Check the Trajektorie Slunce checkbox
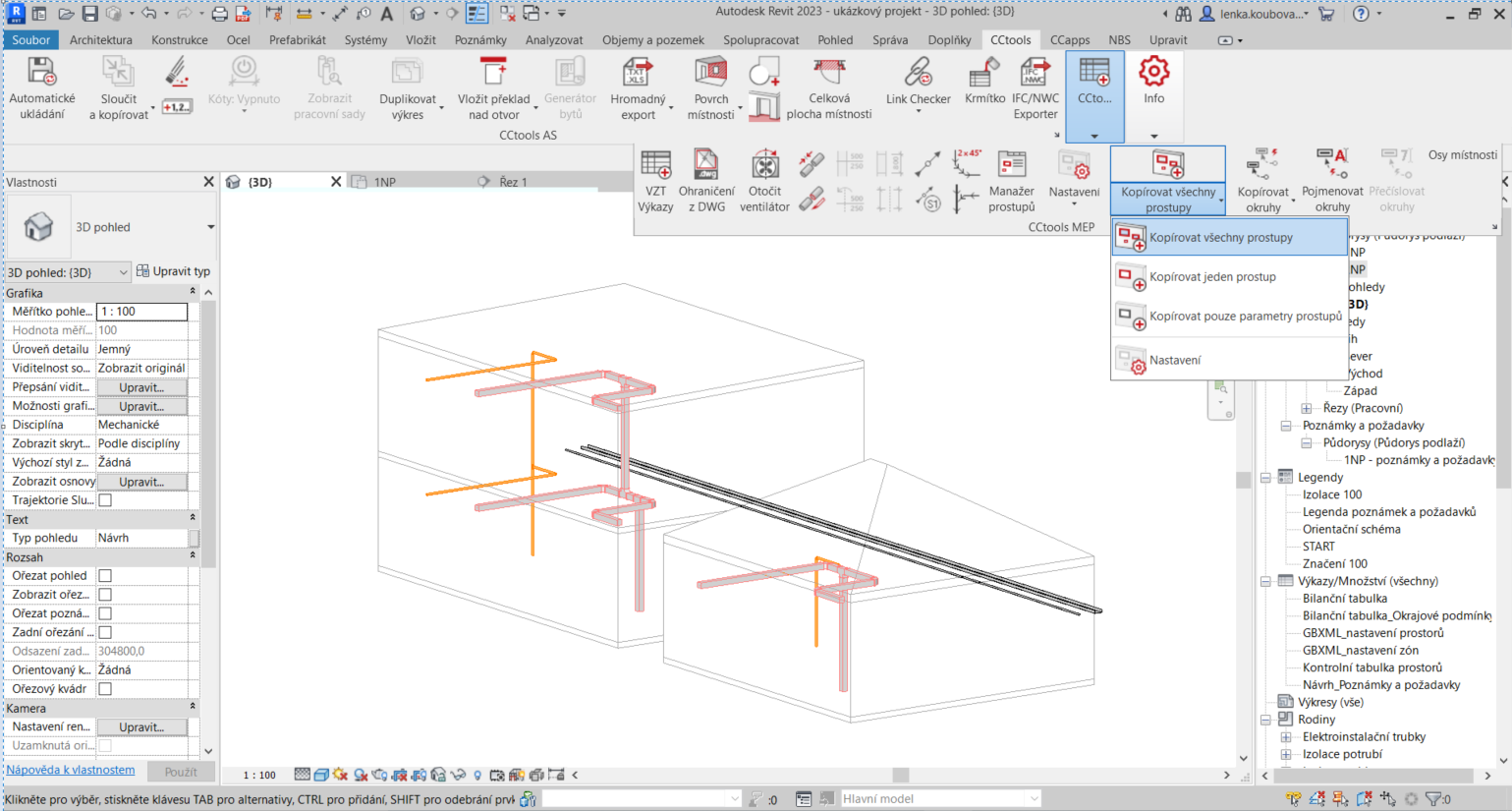This screenshot has width=1512, height=811. point(105,500)
